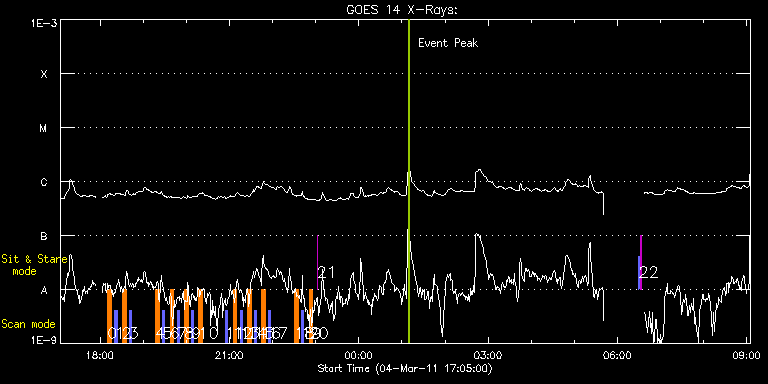Click the GOES 14 X-Rays title
Viewport: 768px width, 384px height.
(x=402, y=10)
